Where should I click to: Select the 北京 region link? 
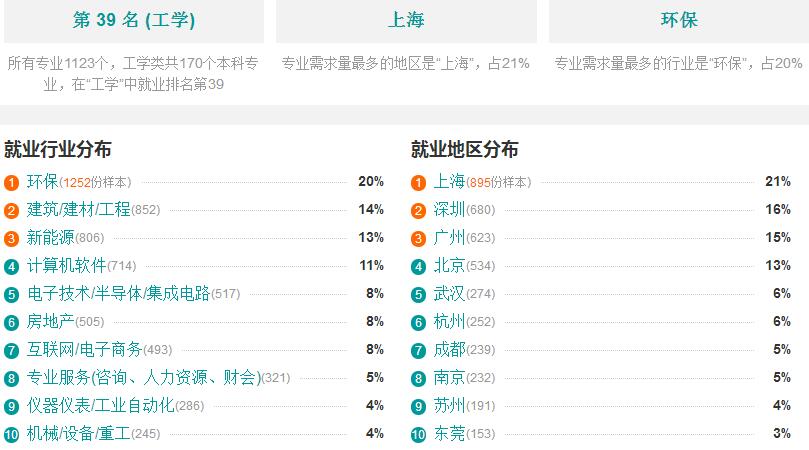point(449,265)
